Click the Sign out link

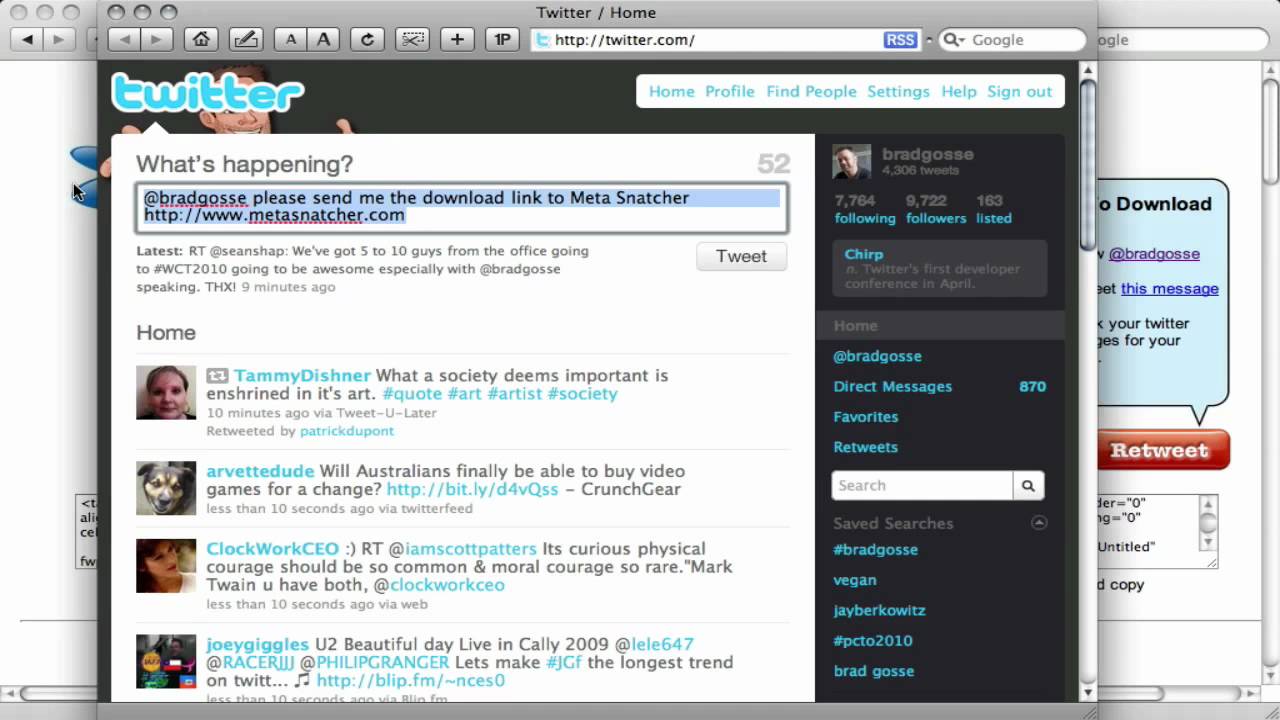(x=1019, y=91)
